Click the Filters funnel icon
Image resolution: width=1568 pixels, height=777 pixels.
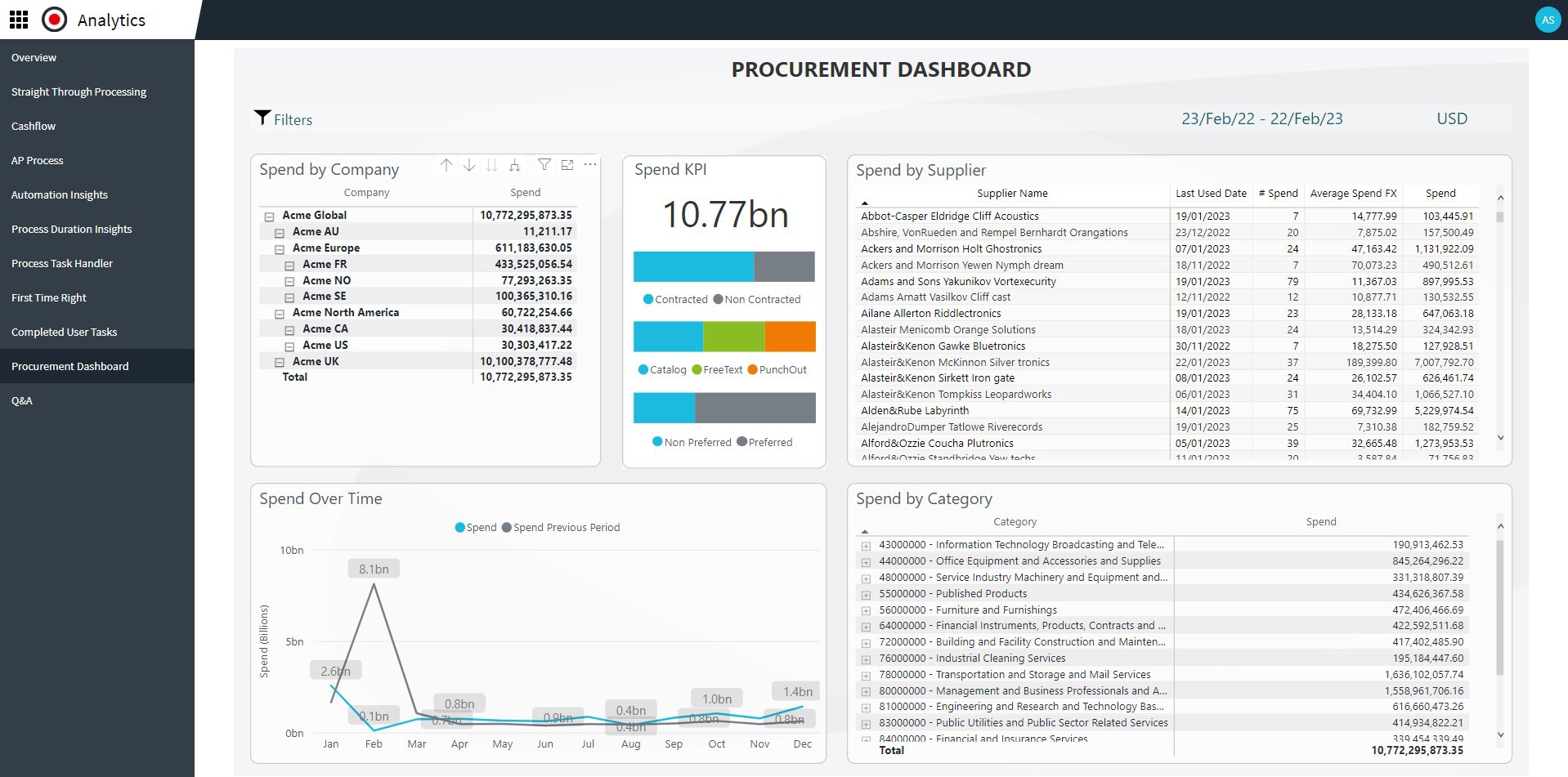coord(262,117)
